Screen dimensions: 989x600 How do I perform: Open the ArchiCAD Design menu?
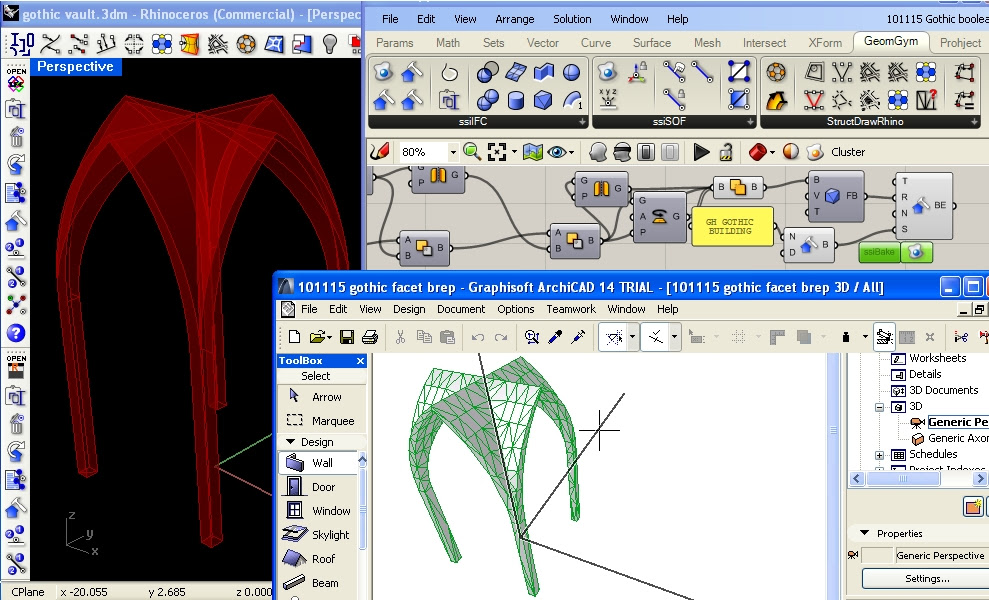tap(409, 309)
